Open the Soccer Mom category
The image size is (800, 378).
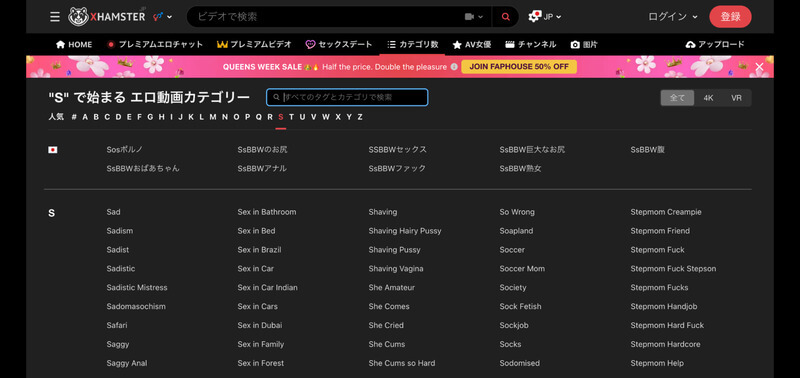tap(522, 268)
